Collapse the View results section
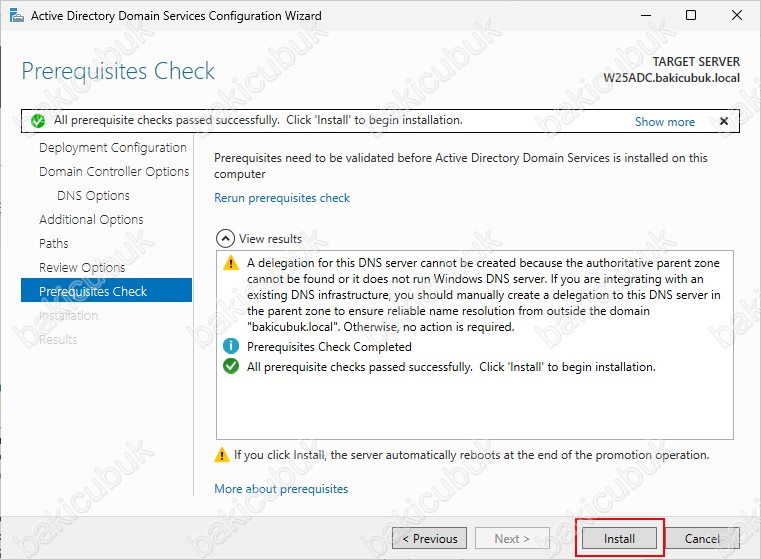 pyautogui.click(x=225, y=239)
